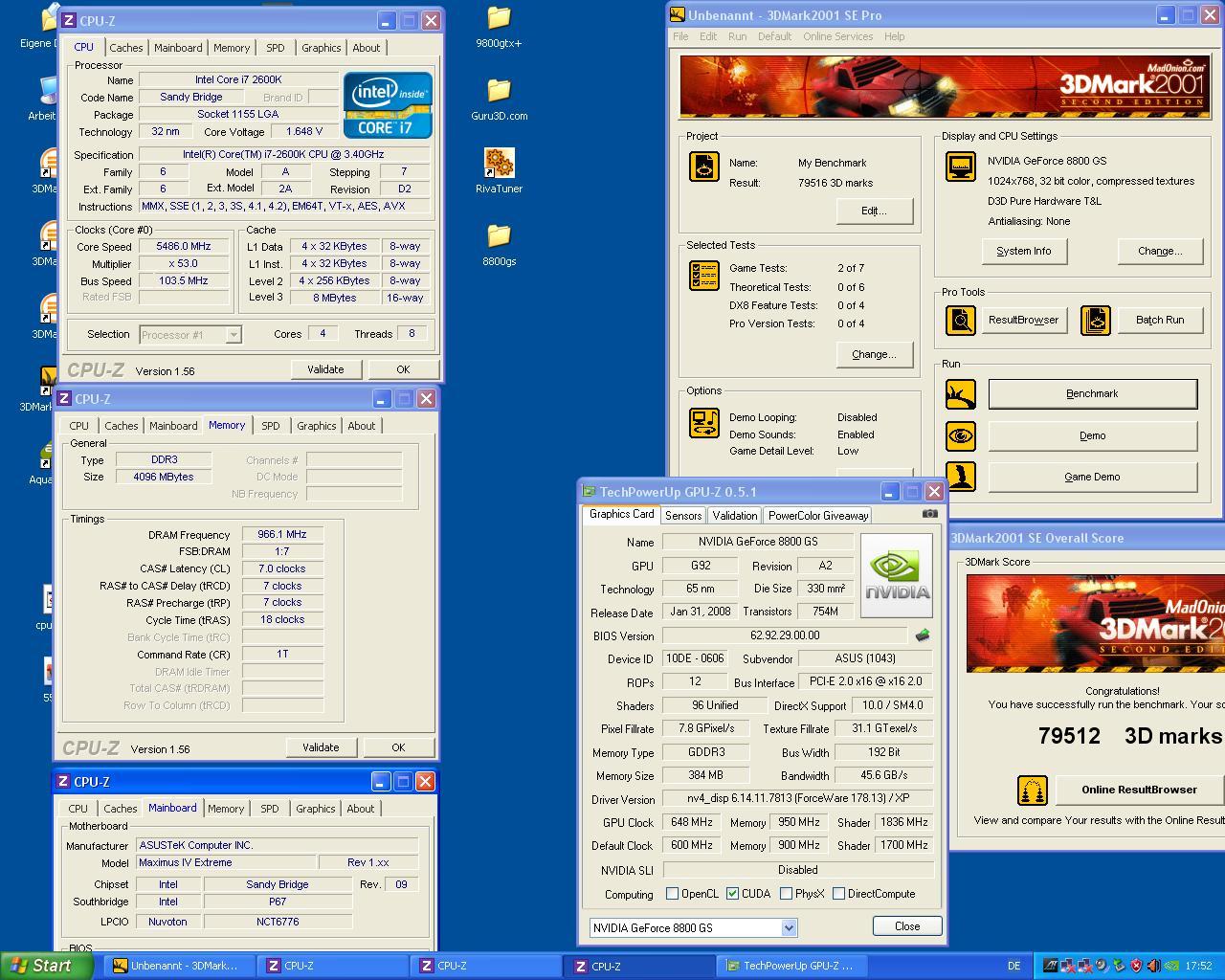Open the Caches tab in the top CPU-Z window
1225x980 pixels.
point(125,48)
